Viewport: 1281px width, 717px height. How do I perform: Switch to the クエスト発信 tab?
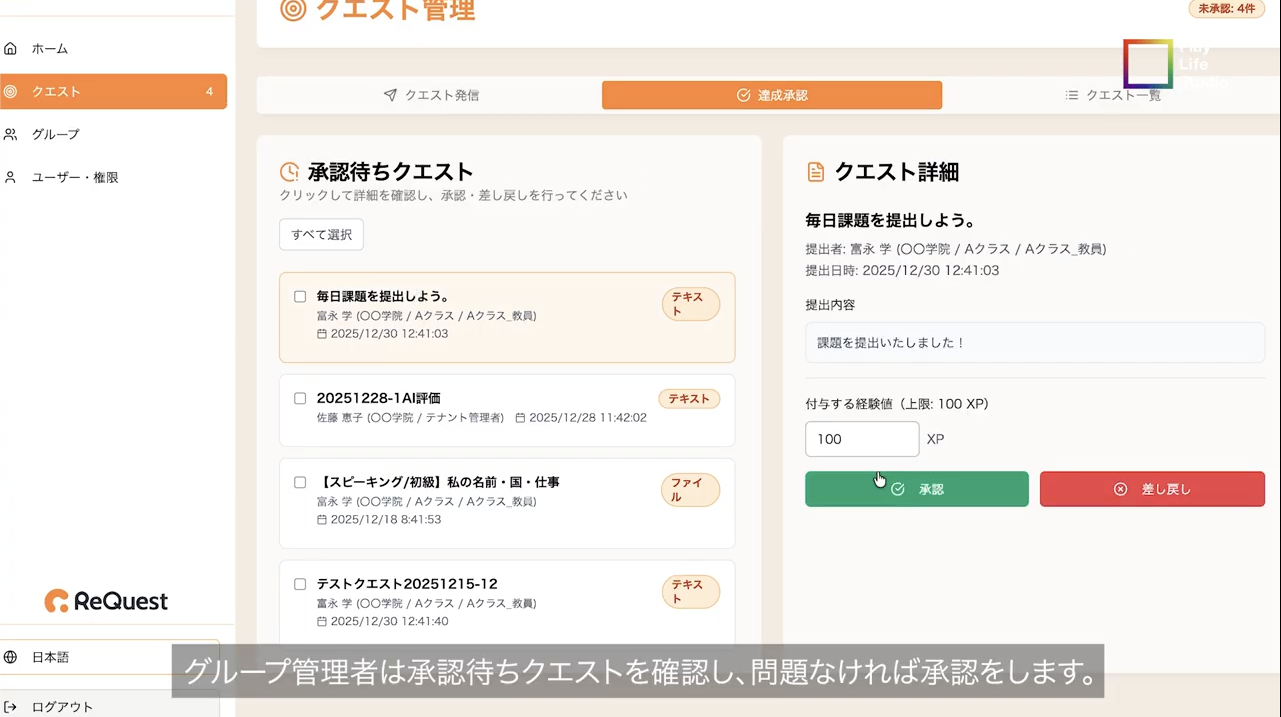(x=431, y=95)
